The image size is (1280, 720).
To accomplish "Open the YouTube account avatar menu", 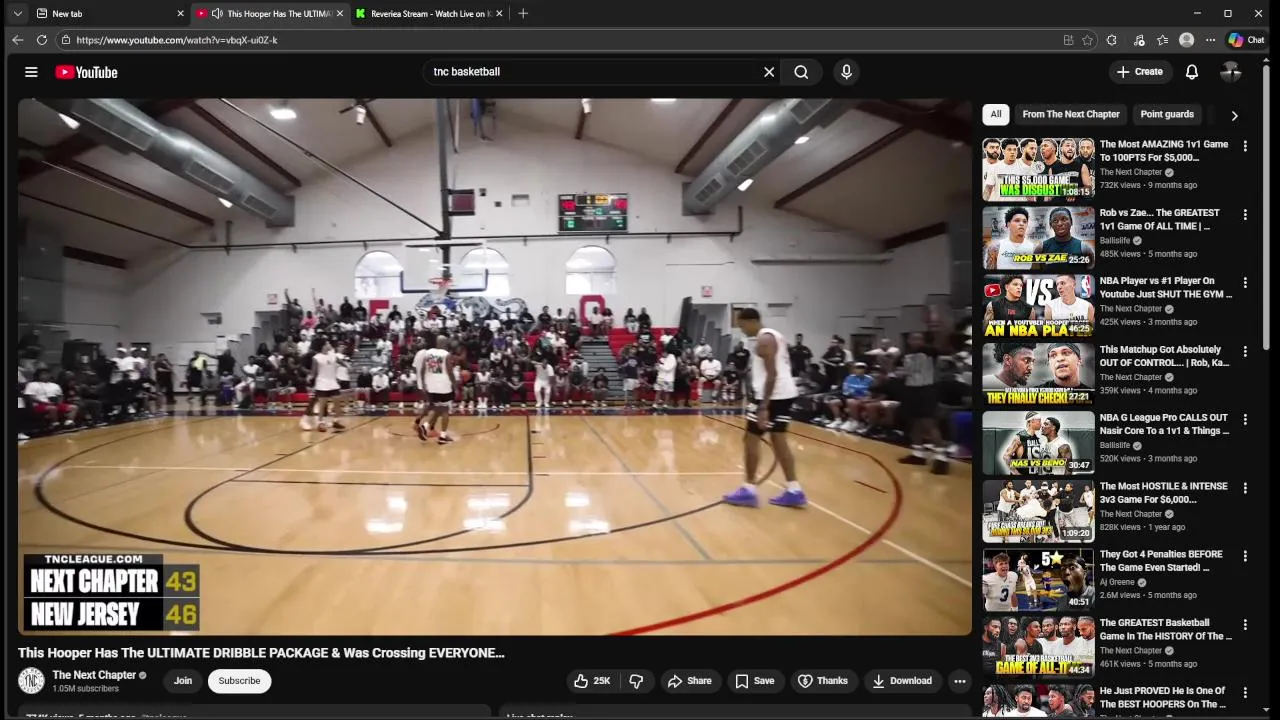I will (x=1231, y=72).
